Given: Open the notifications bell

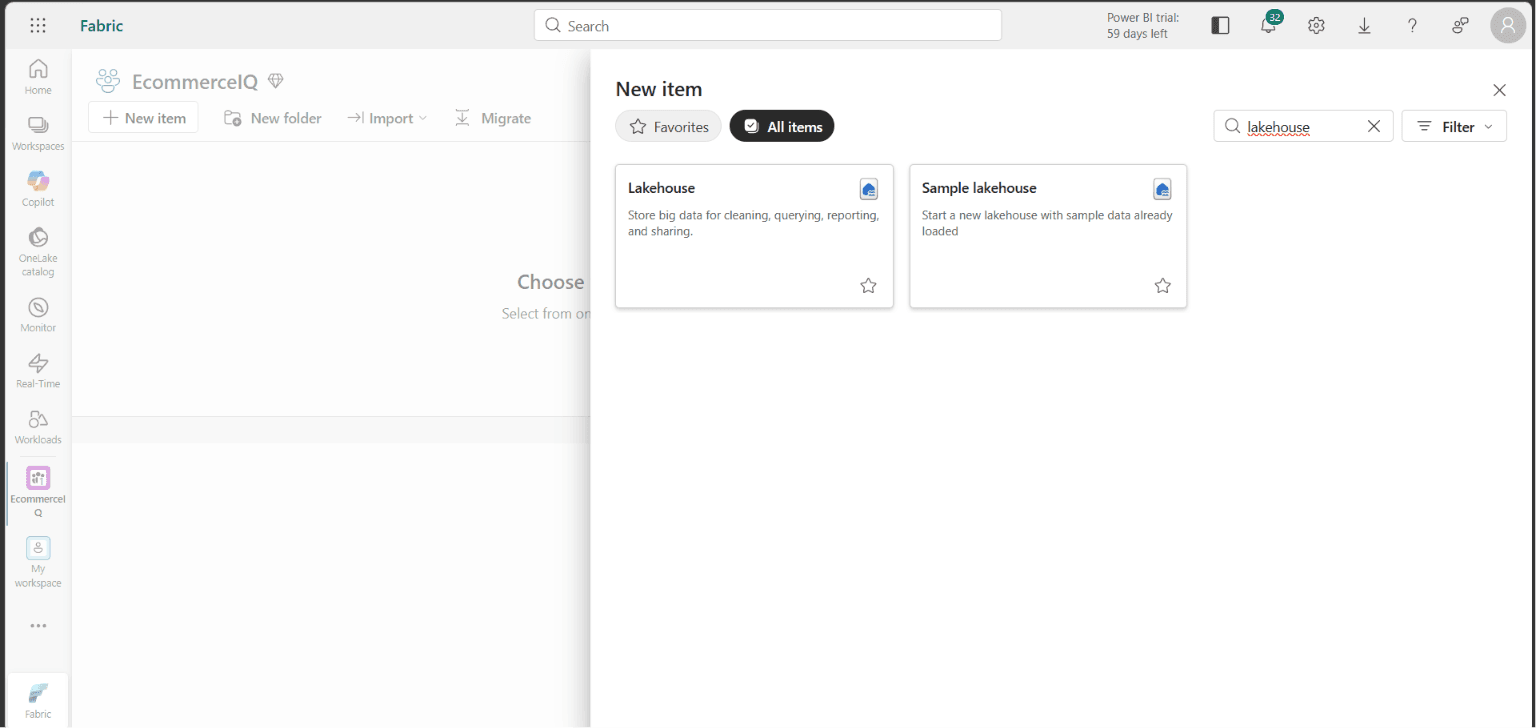Looking at the screenshot, I should pos(1269,25).
